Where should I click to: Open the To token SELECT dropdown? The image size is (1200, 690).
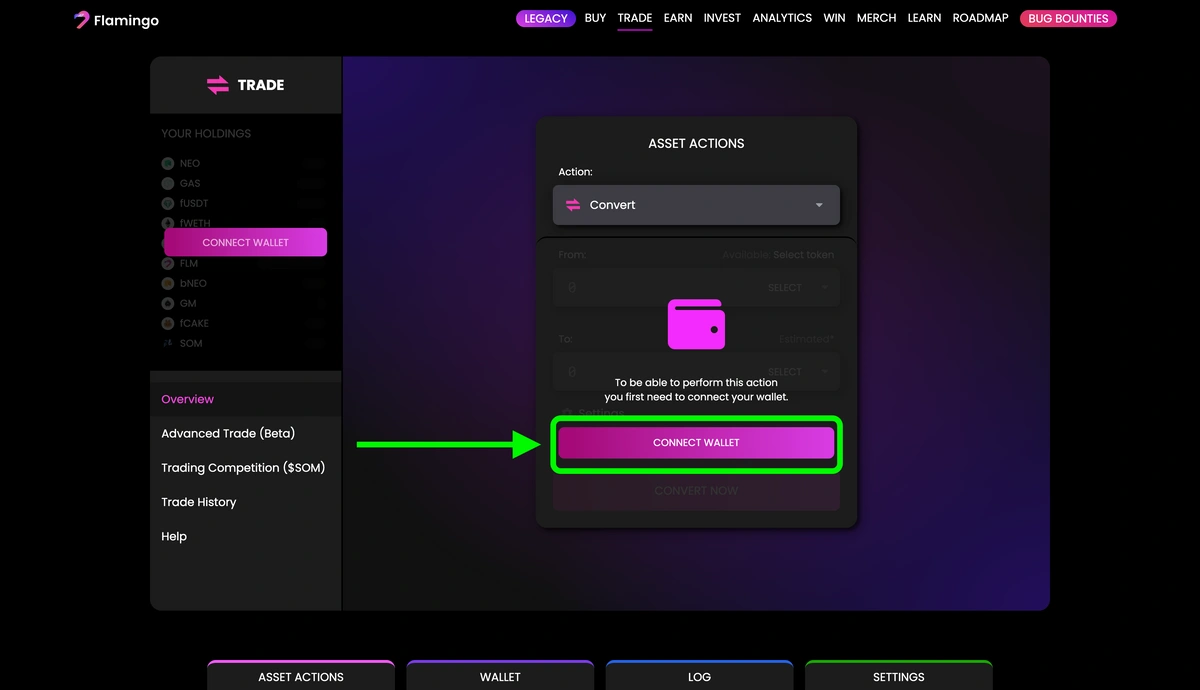(x=795, y=371)
